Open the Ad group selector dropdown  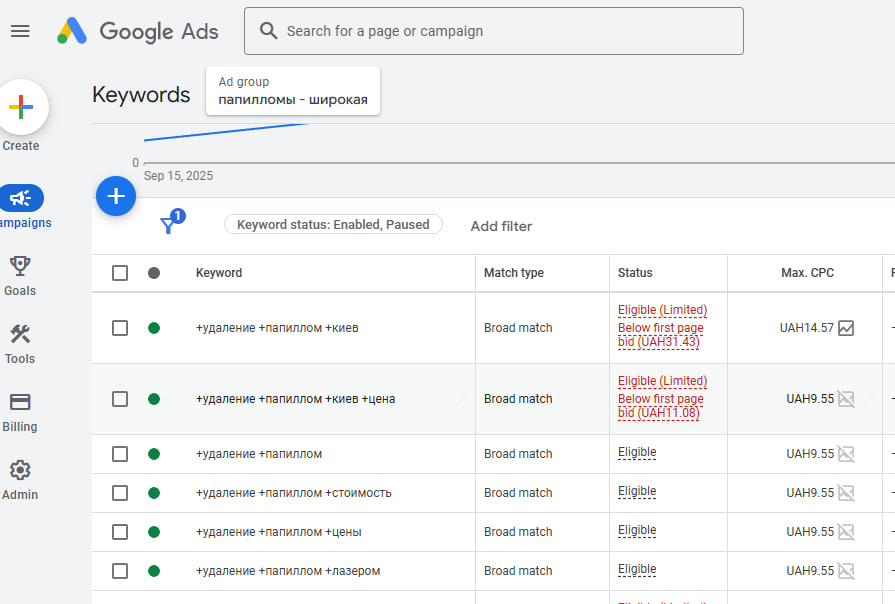[293, 91]
